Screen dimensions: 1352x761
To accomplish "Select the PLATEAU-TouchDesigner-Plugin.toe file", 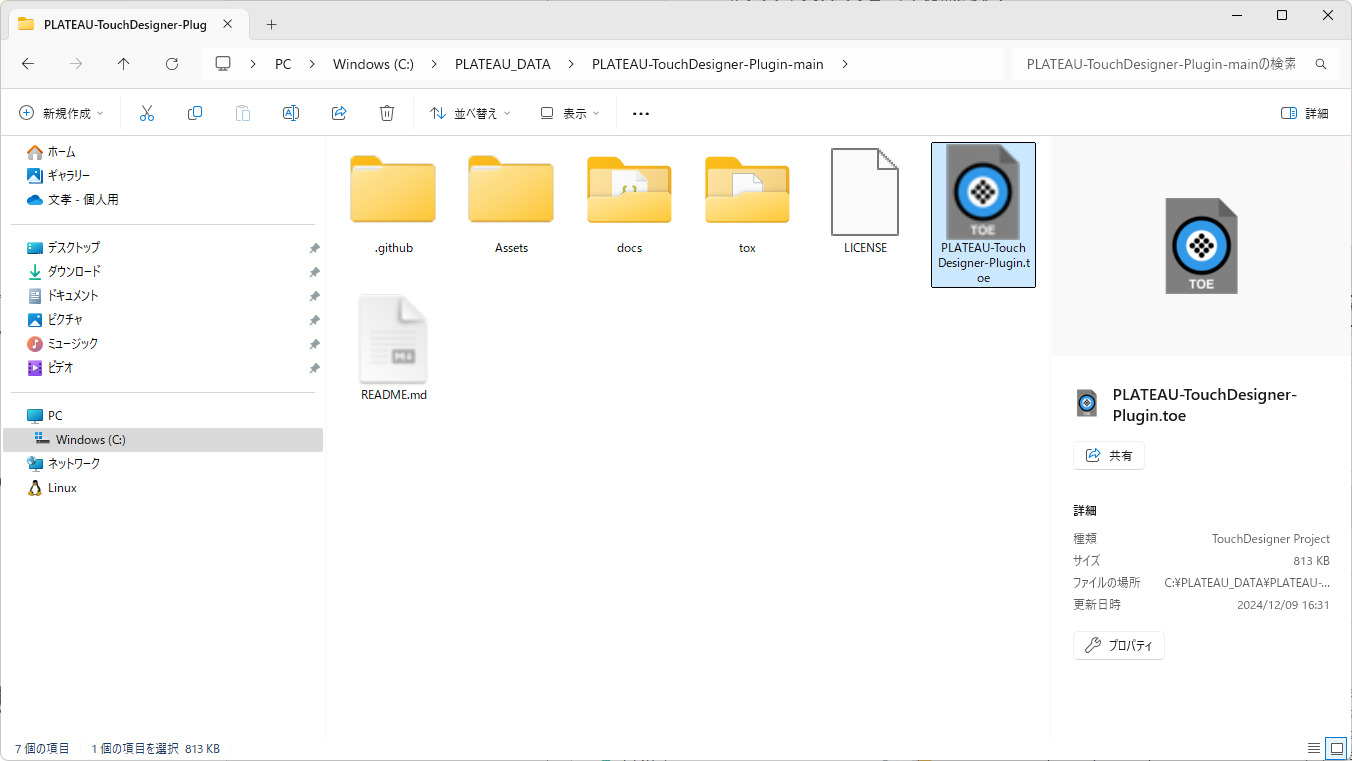I will click(983, 215).
